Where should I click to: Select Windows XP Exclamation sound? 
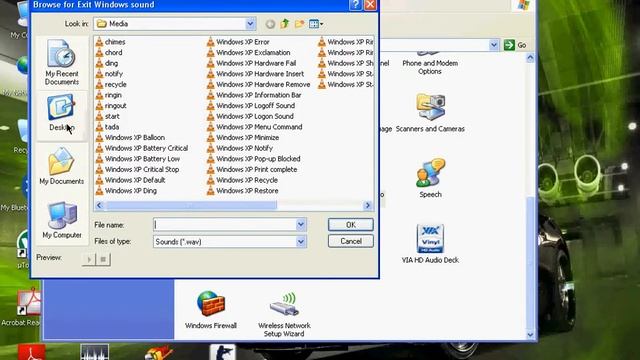tap(249, 52)
